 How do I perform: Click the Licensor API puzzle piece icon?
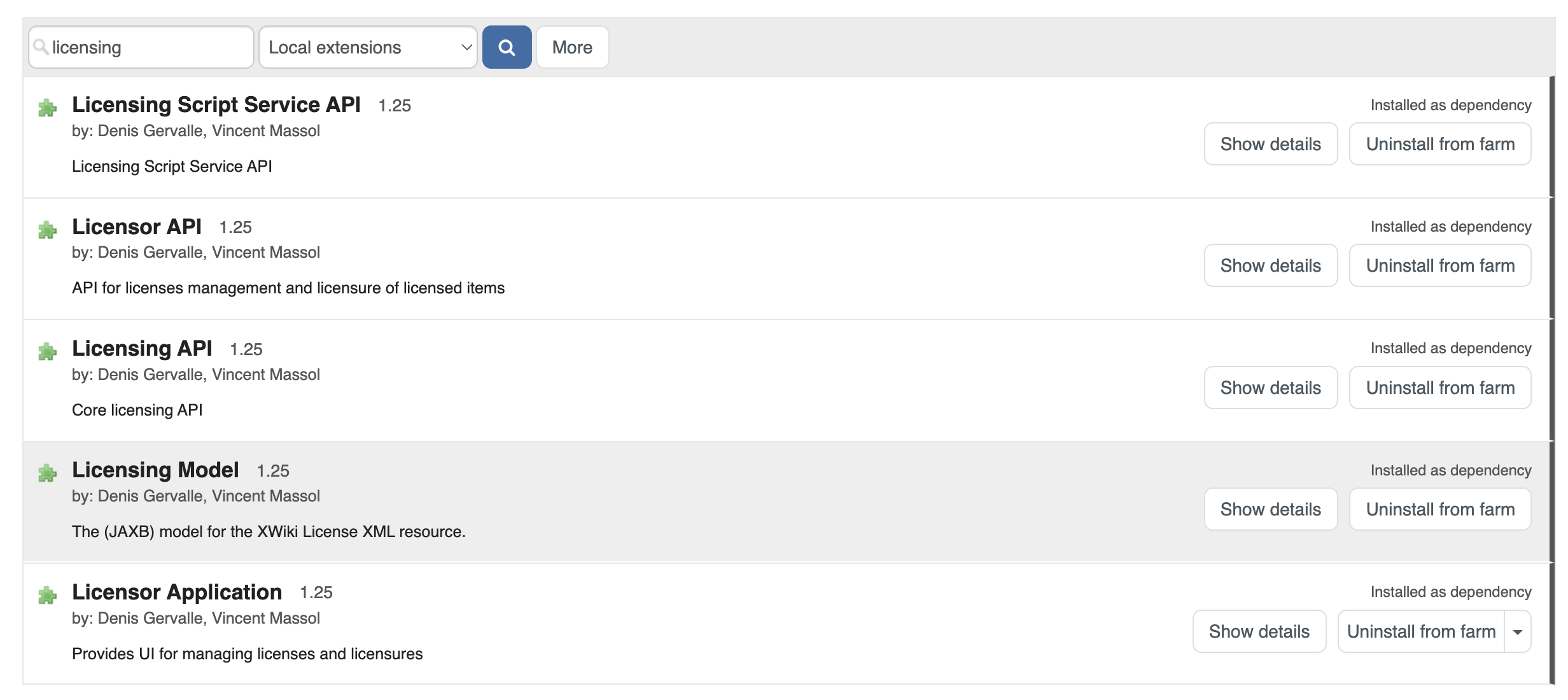(48, 230)
